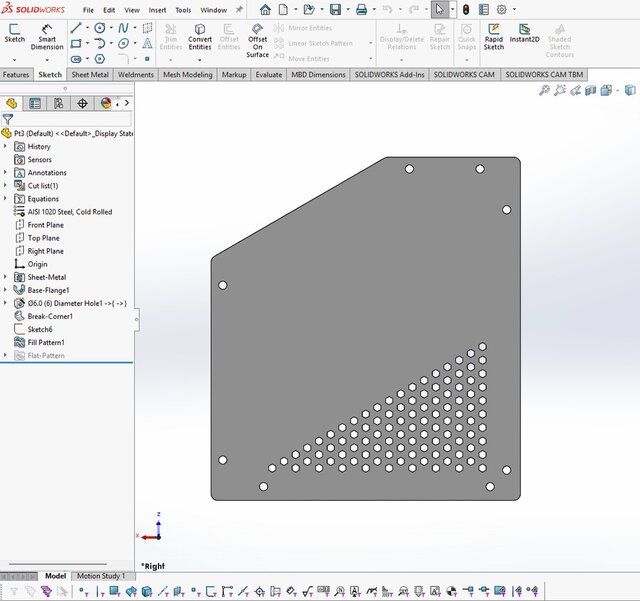Expand the Flat-Pattern feature
The width and height of the screenshot is (640, 601).
pos(5,355)
